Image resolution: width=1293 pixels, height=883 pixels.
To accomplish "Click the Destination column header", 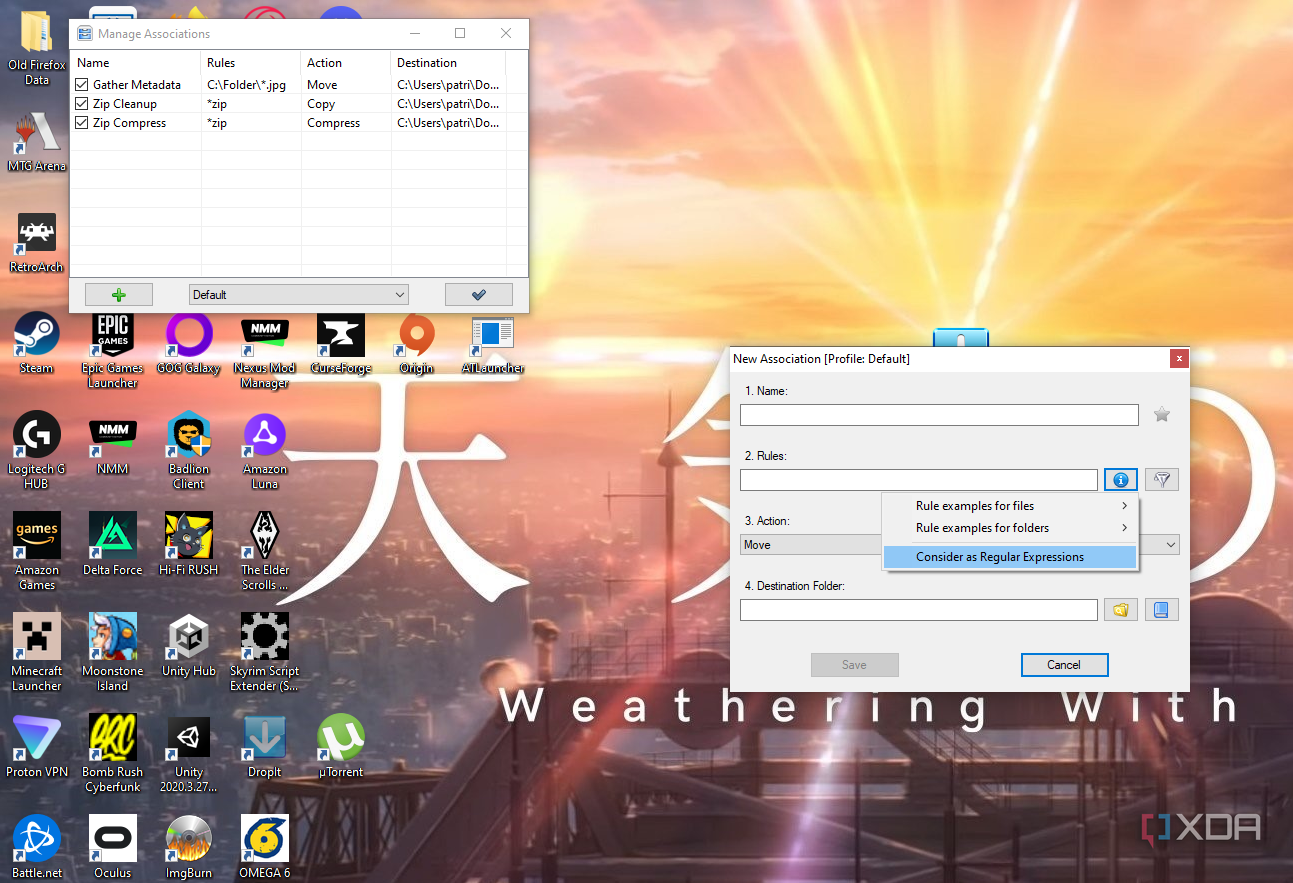I will click(449, 63).
